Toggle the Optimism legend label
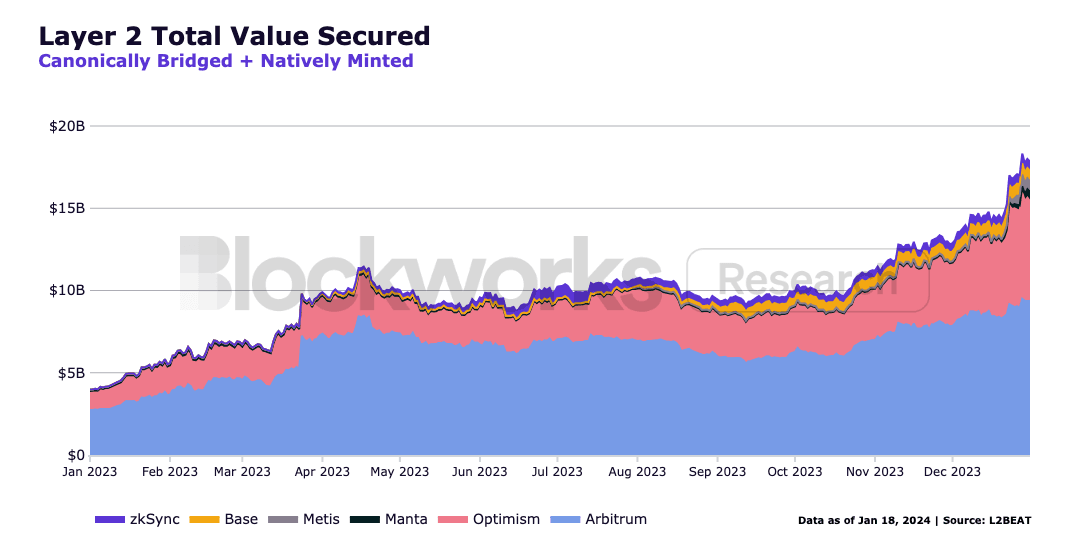 click(506, 519)
